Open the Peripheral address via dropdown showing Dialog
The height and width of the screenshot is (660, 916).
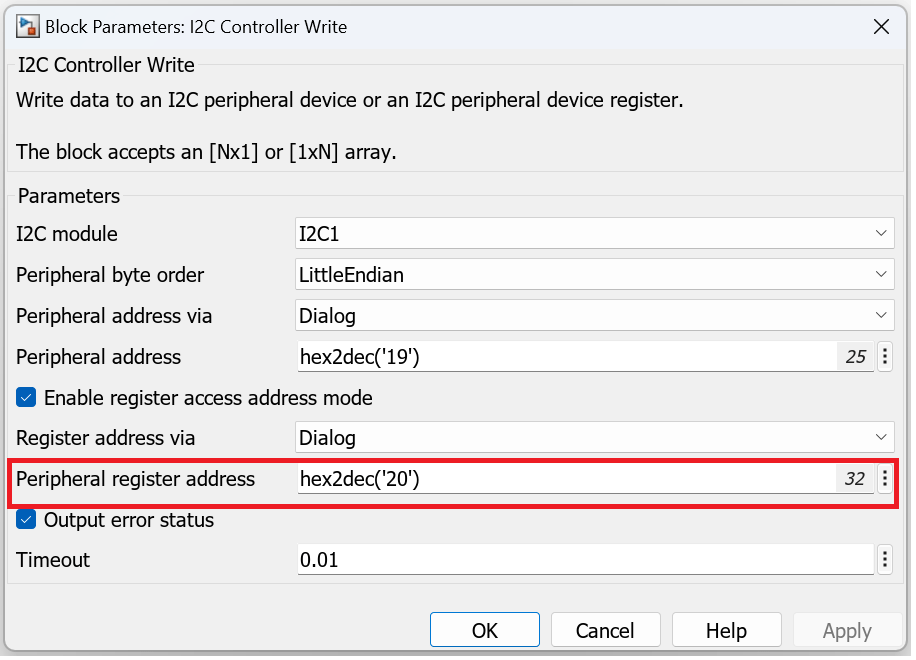(x=590, y=315)
